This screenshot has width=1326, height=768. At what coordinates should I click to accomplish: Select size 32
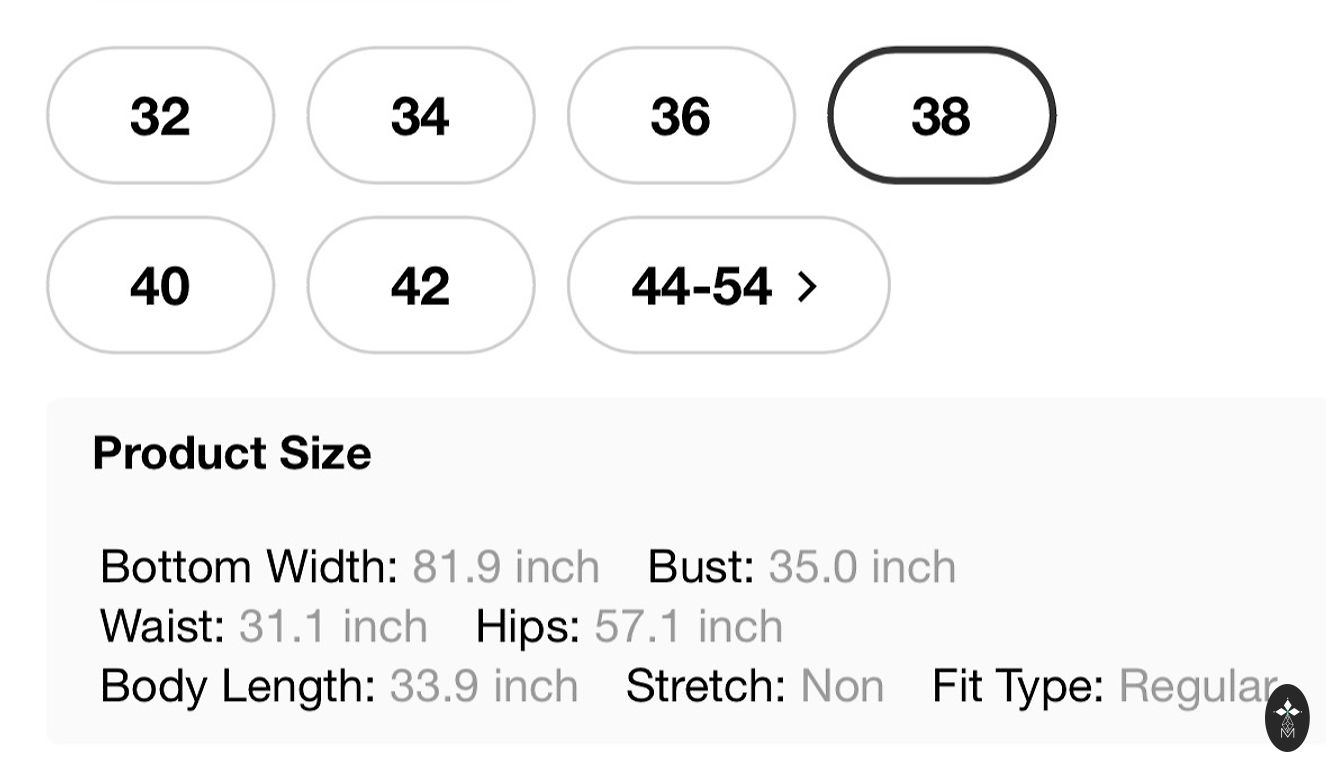pos(160,116)
